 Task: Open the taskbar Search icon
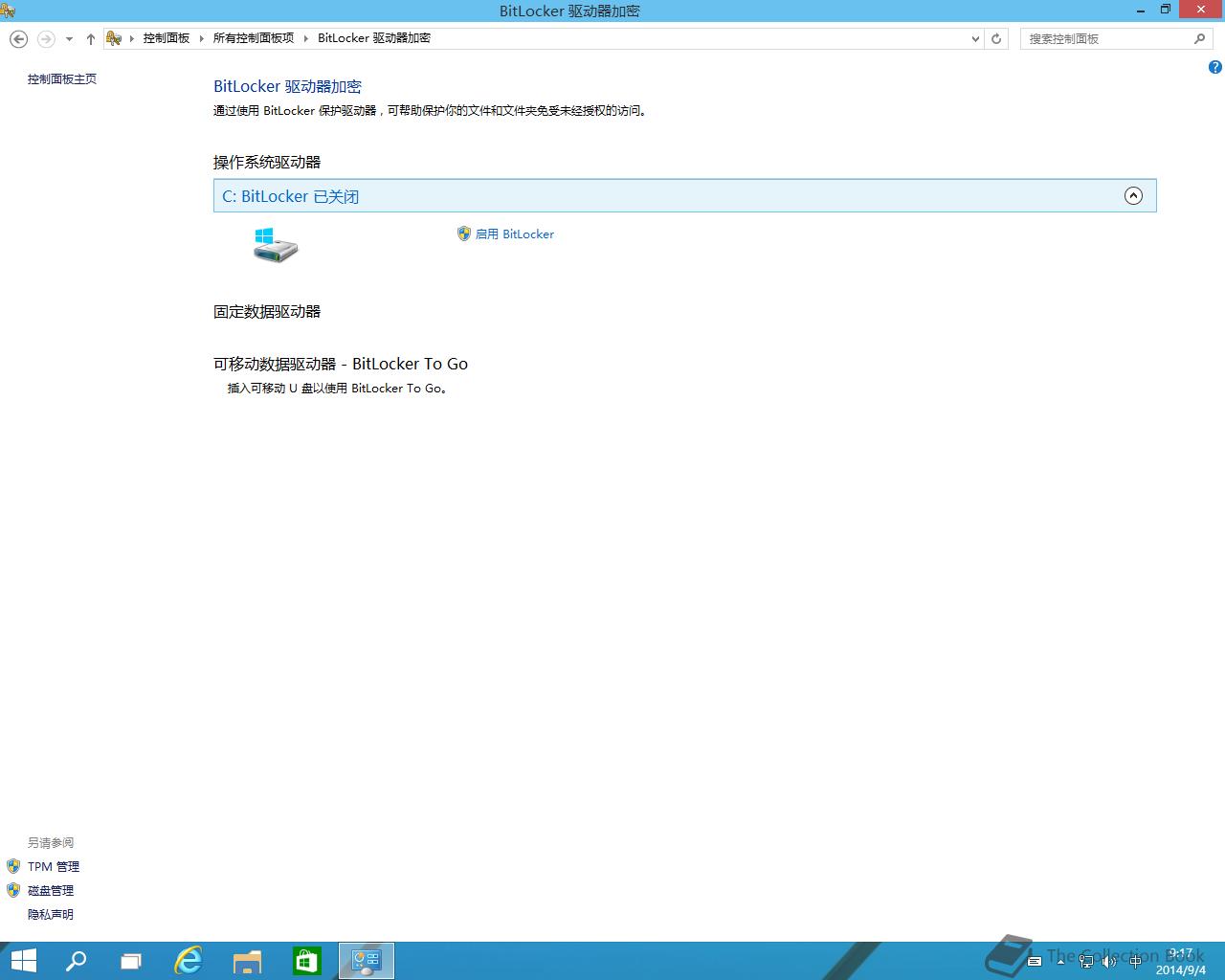coord(76,961)
